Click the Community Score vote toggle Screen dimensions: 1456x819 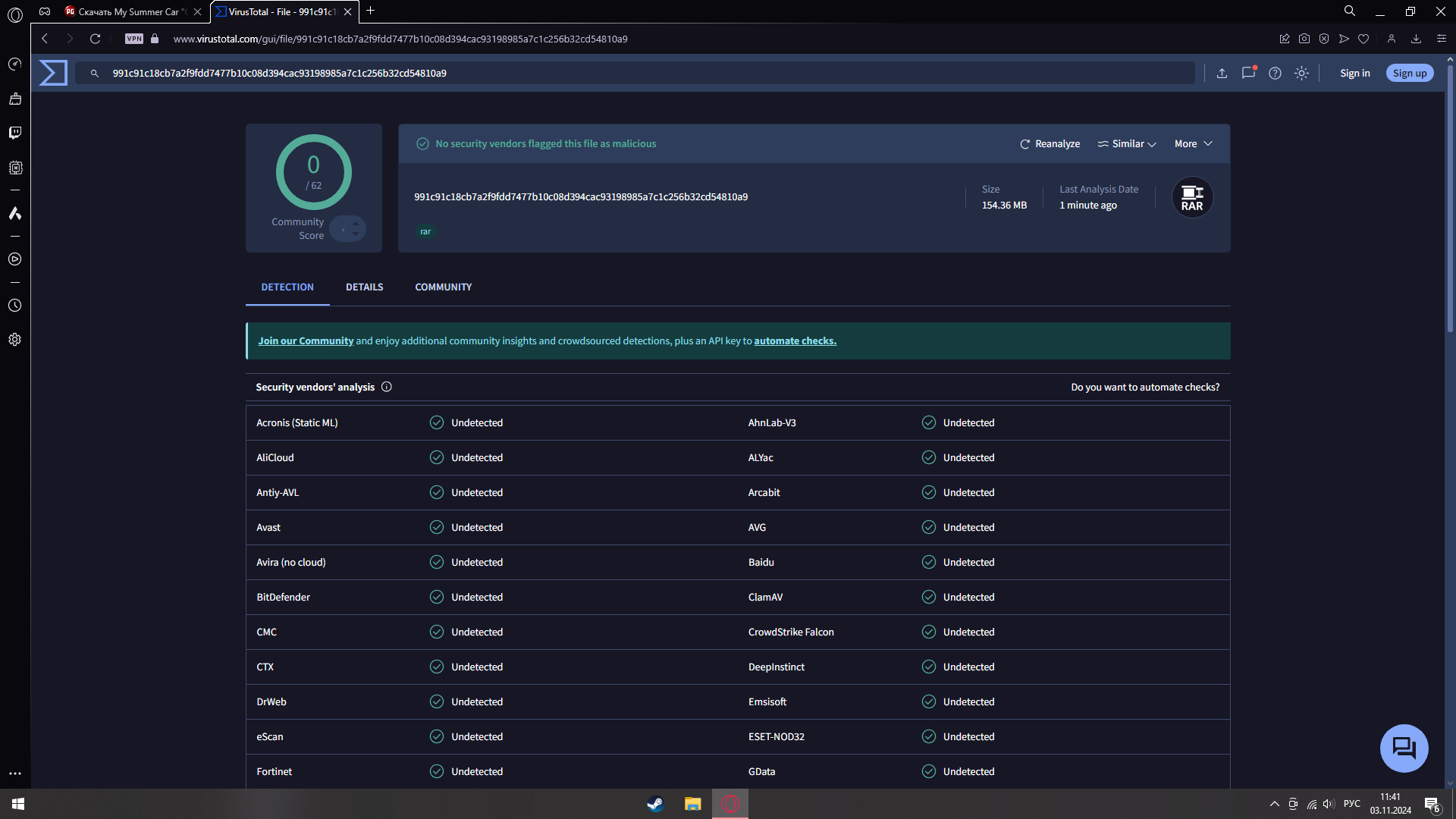(x=348, y=229)
